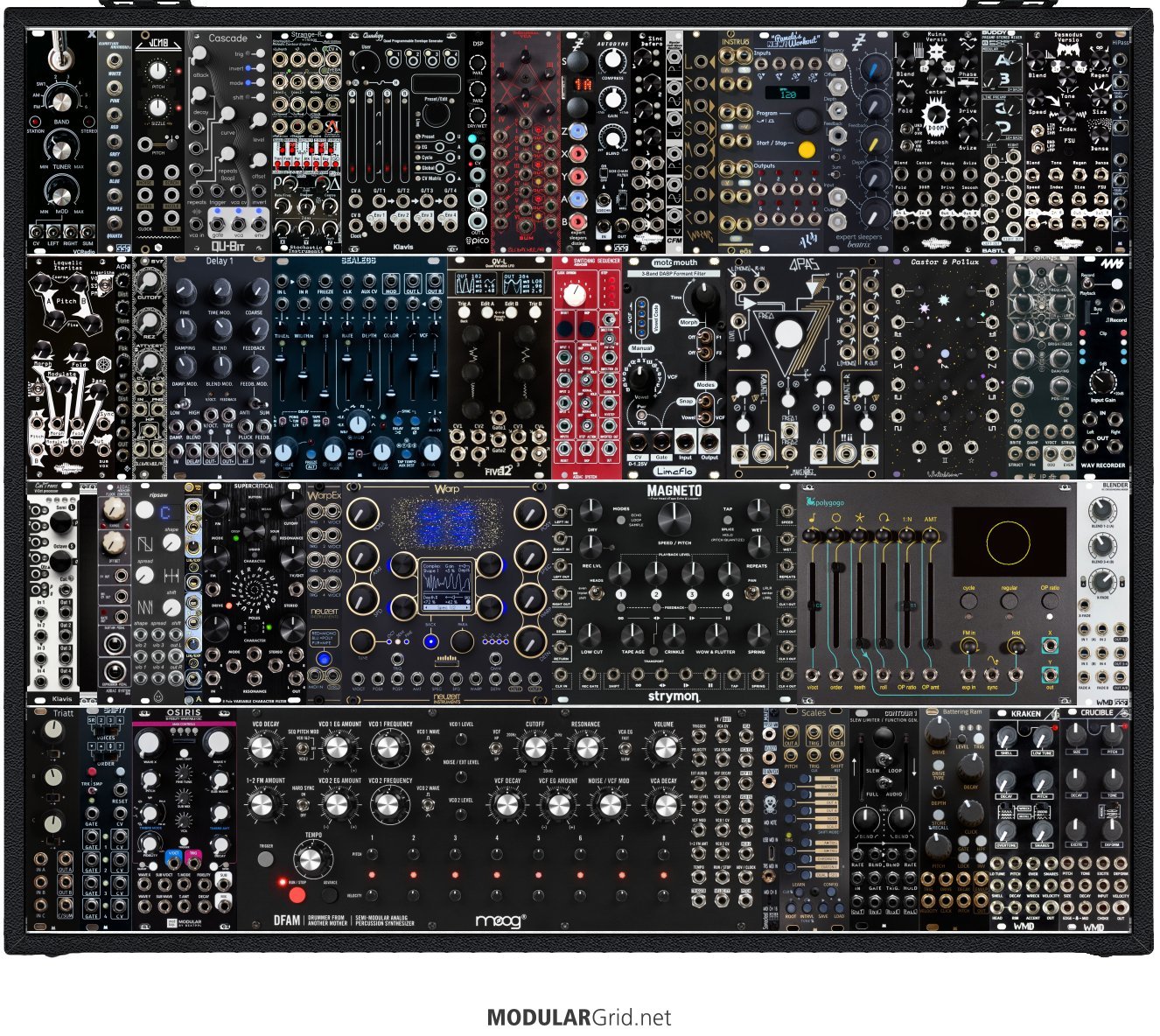Select the Magneto Wow & Flutter knob
The width and height of the screenshot is (1160, 1036).
pos(715,634)
